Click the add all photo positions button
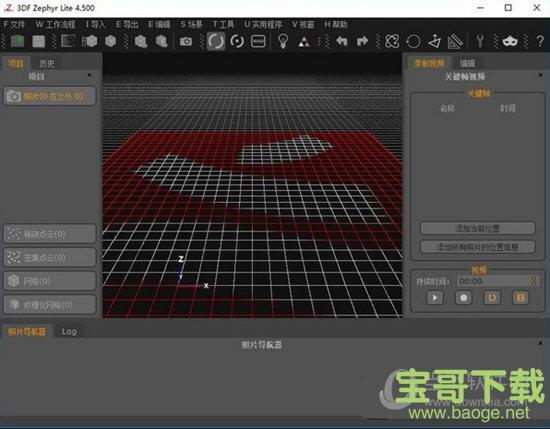Screen dimensions: 550x429 pyautogui.click(x=478, y=247)
